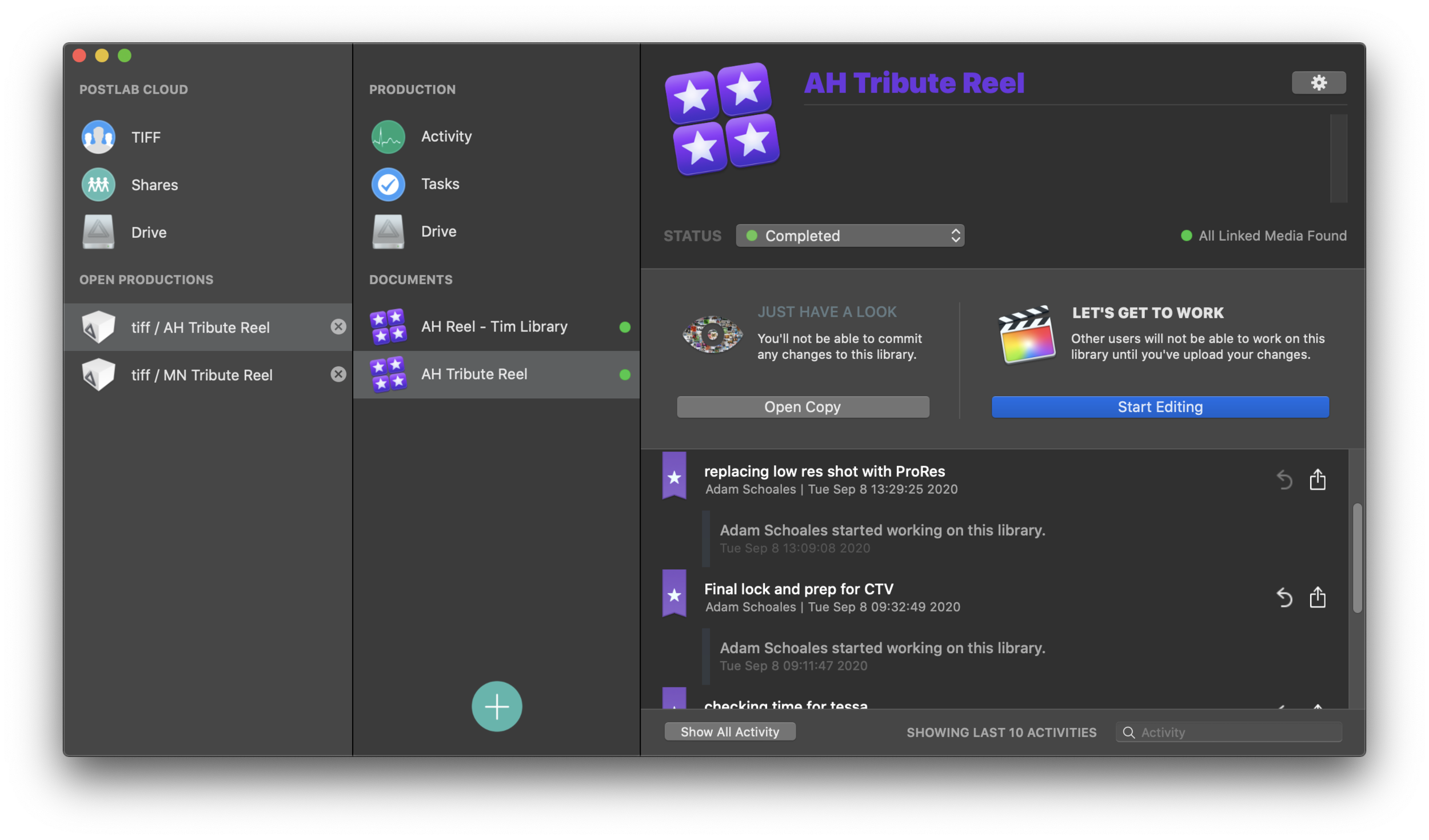
Task: Open the Tasks checkmark item
Action: 440,184
